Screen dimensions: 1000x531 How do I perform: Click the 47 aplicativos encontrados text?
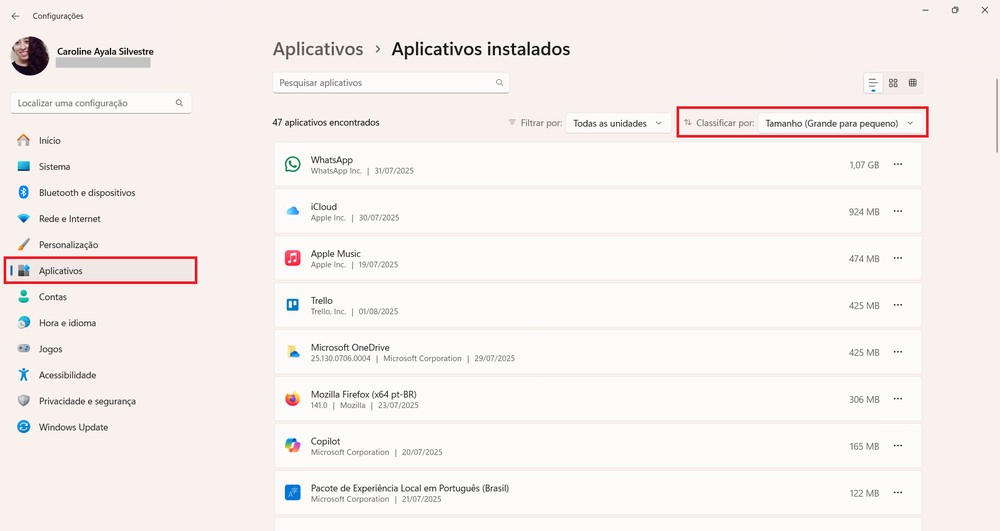pos(326,122)
